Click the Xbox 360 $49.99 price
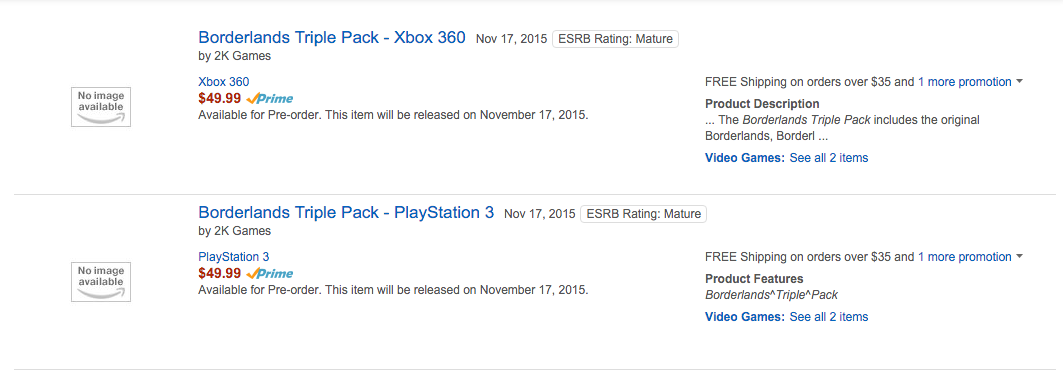This screenshot has height=370, width=1063. pyautogui.click(x=220, y=98)
